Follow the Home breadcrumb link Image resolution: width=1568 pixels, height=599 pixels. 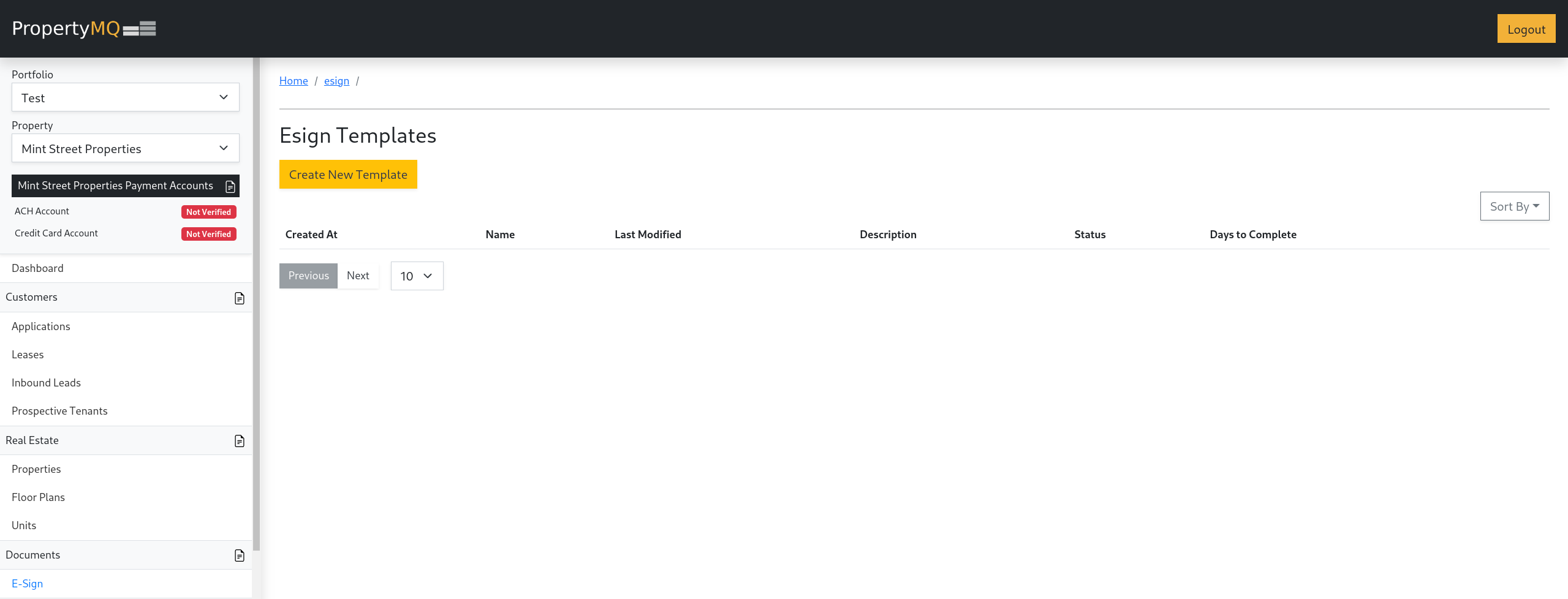(x=294, y=81)
